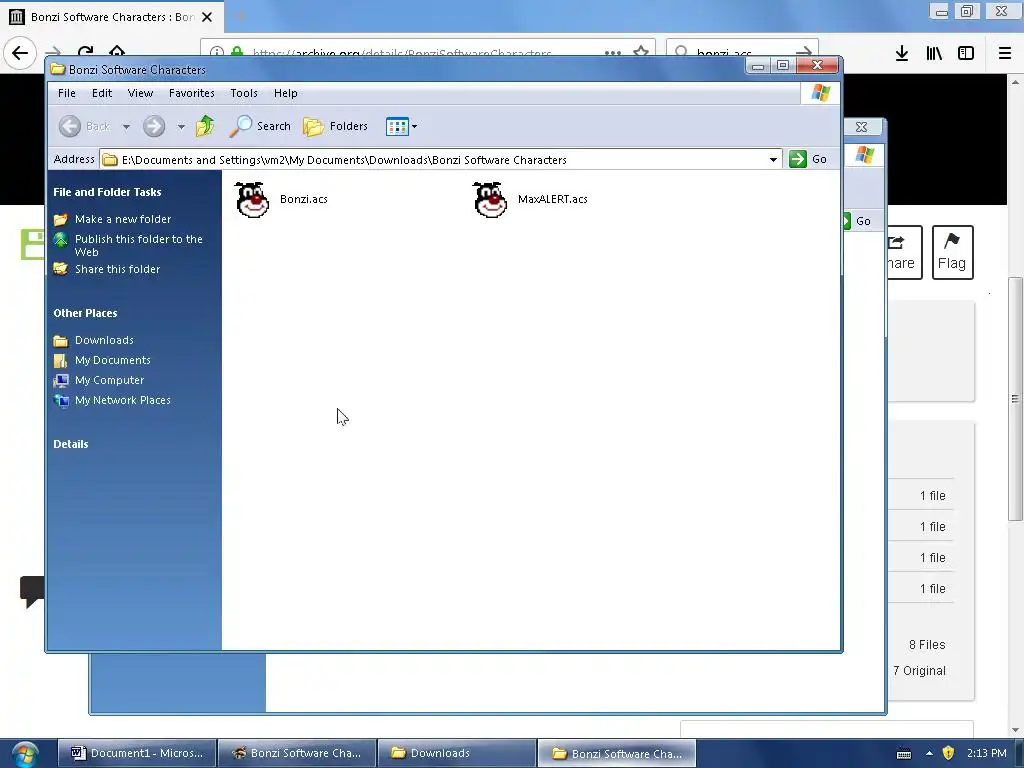
Task: Go to Downloads in Other Places
Action: tap(104, 340)
